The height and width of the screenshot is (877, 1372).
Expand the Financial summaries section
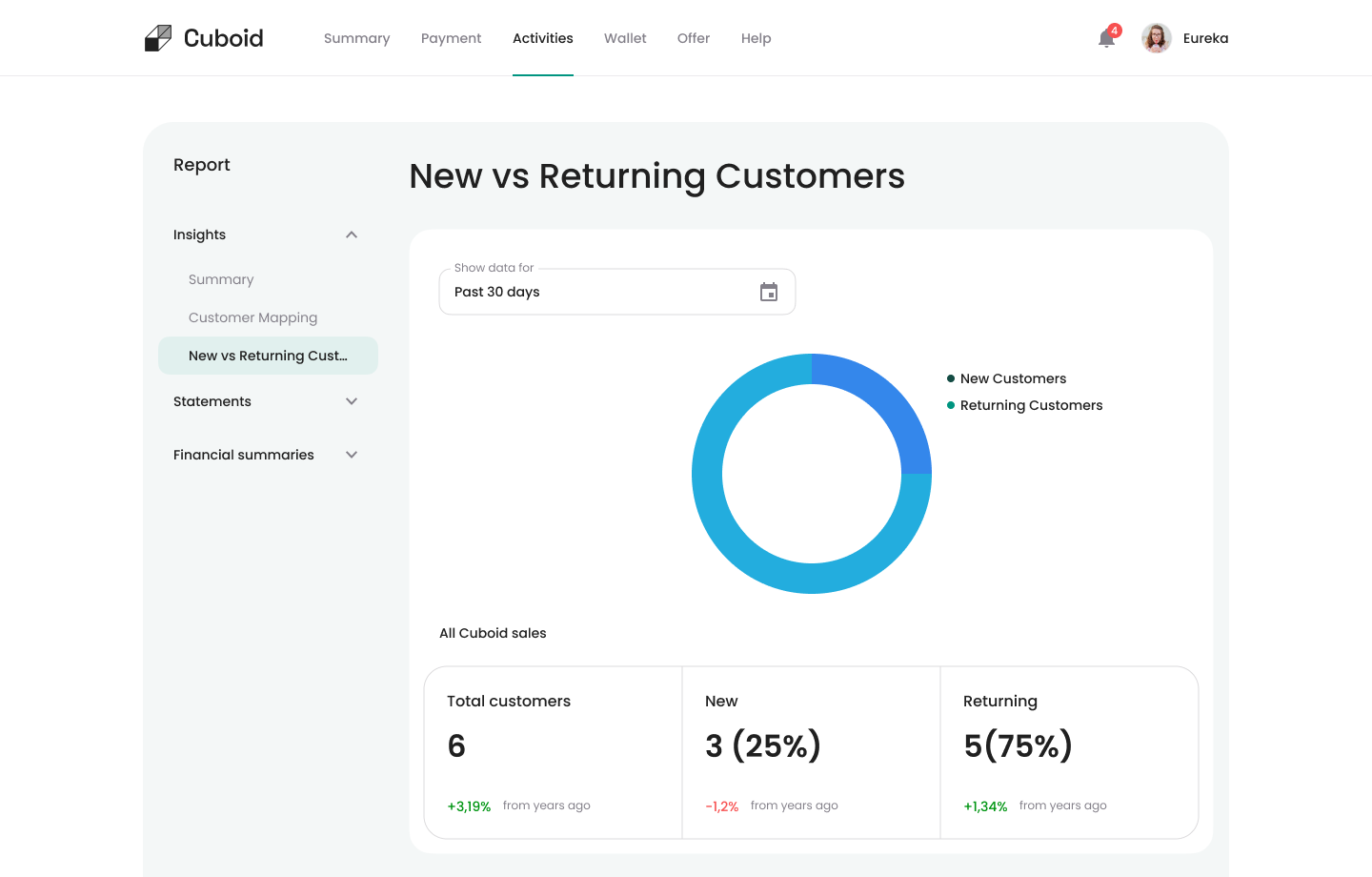pos(352,455)
